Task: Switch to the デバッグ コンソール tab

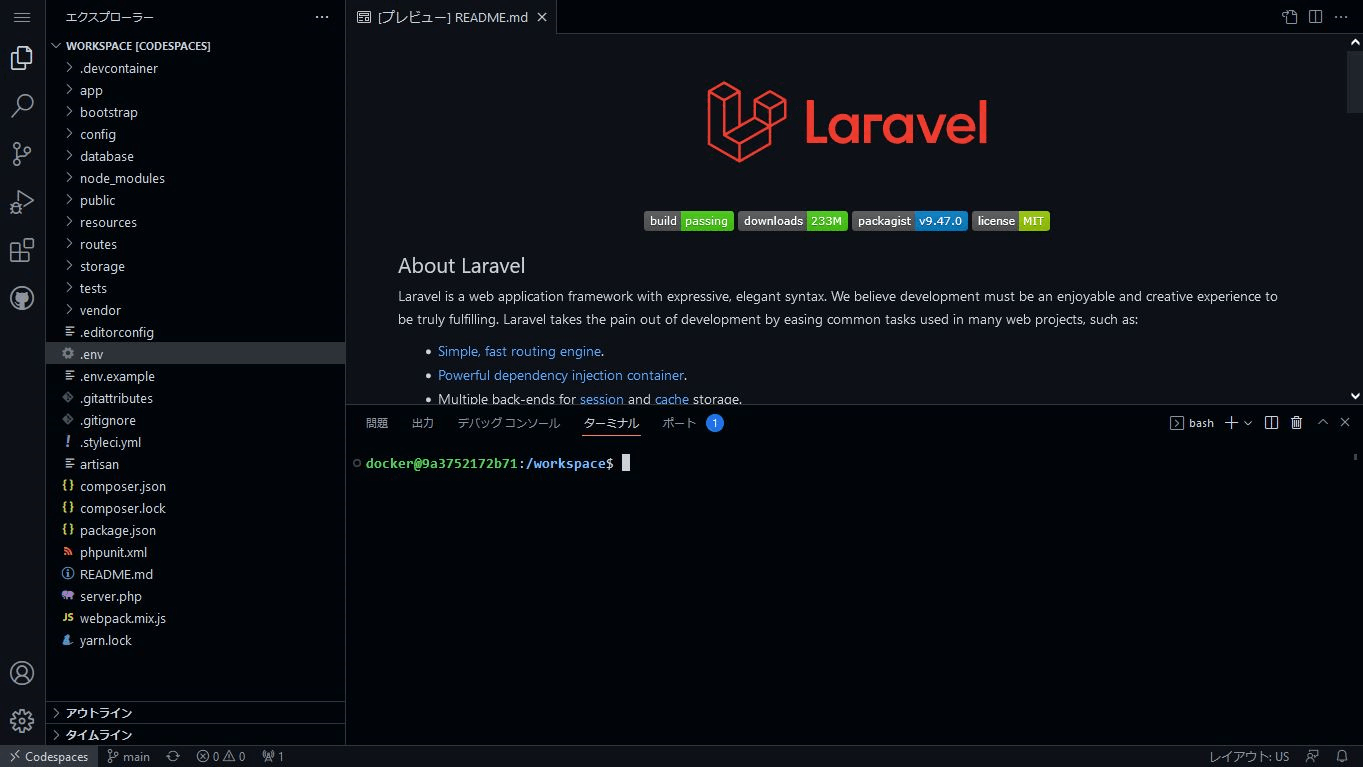Action: pyautogui.click(x=509, y=423)
